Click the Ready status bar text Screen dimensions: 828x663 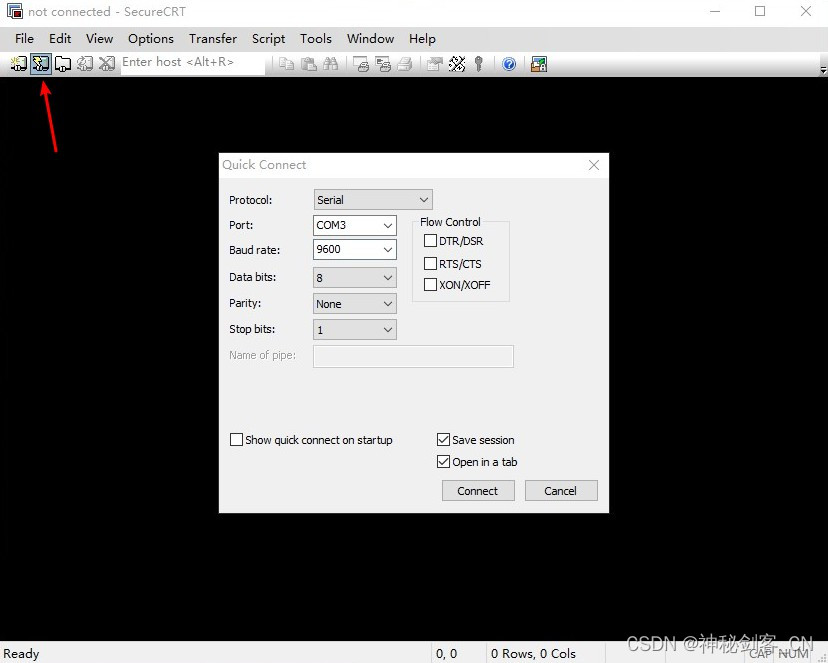(x=21, y=653)
